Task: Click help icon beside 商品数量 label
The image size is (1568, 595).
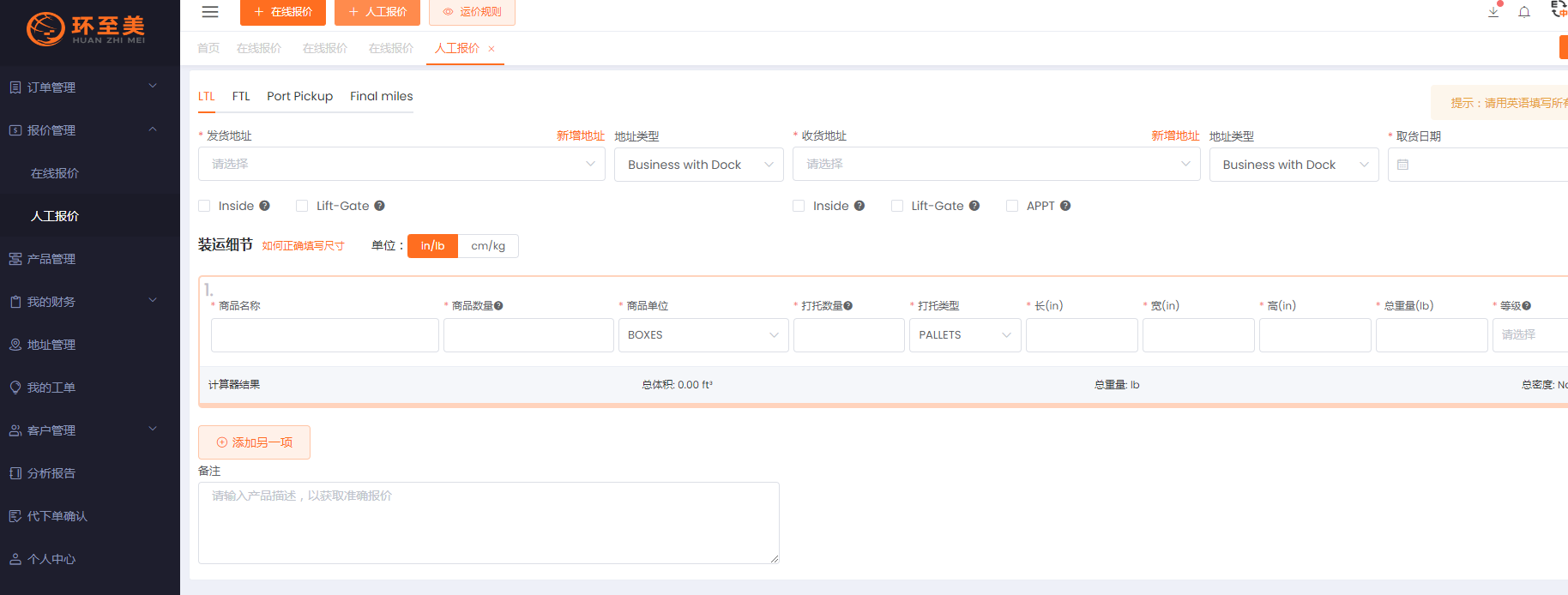Action: (x=499, y=306)
